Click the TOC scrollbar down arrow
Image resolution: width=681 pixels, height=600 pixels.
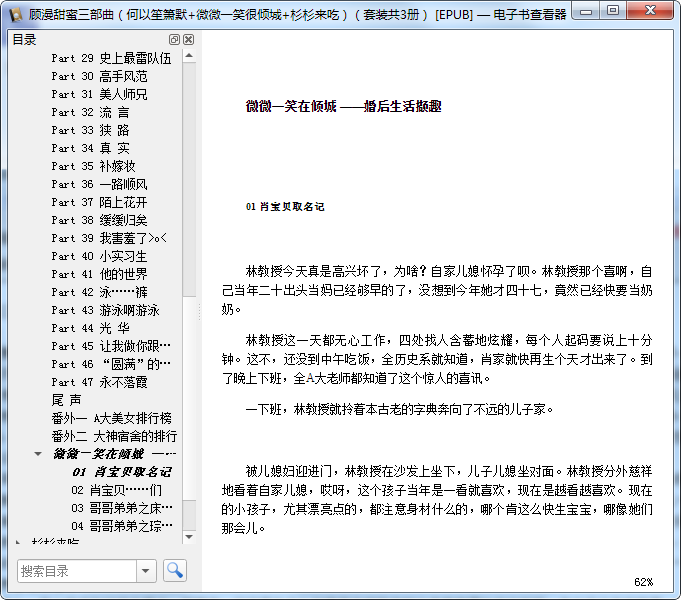pyautogui.click(x=189, y=537)
